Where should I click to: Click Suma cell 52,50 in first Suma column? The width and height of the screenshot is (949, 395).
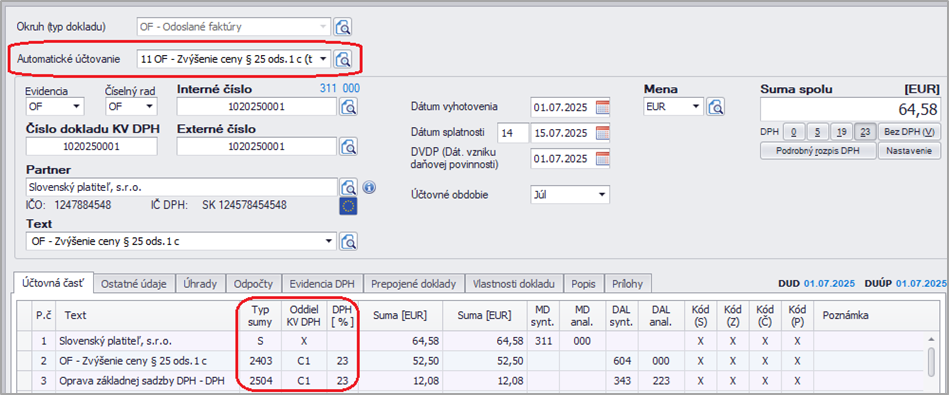coord(401,361)
